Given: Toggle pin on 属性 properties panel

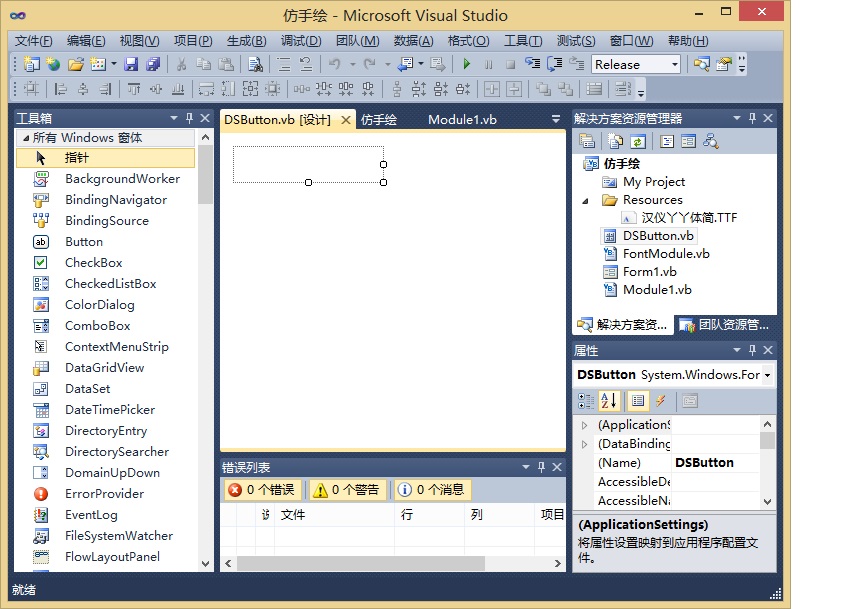Looking at the screenshot, I should pos(753,350).
